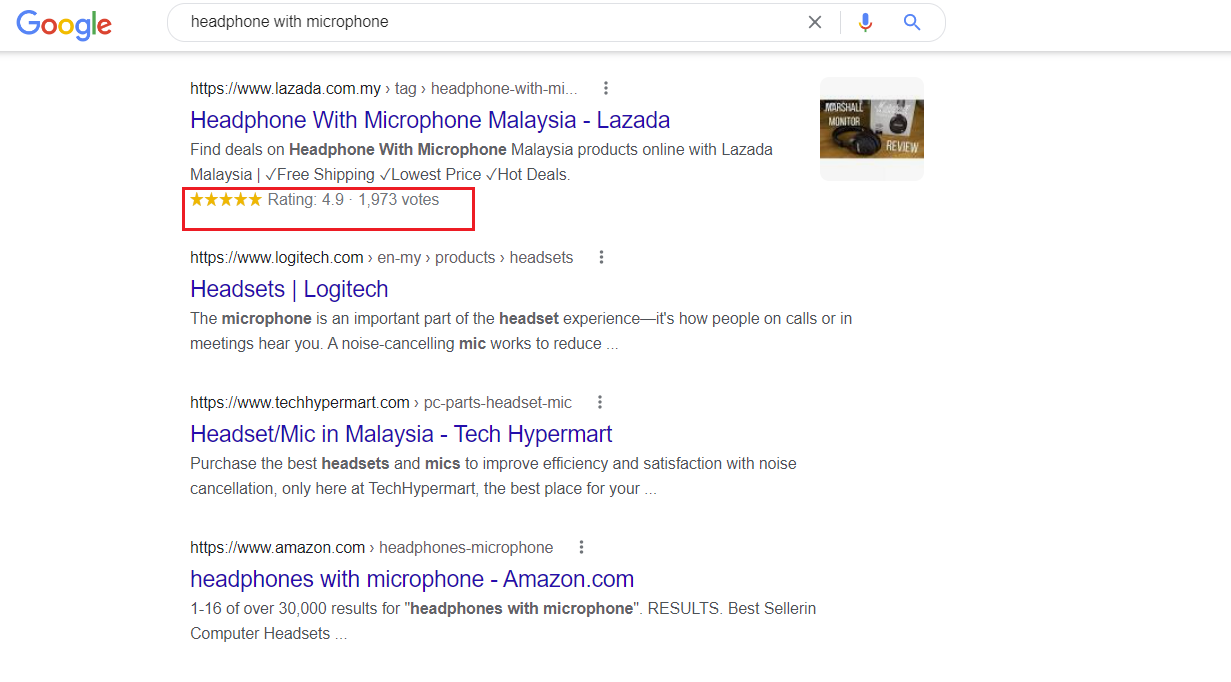The width and height of the screenshot is (1231, 682).
Task: Click the Lazada snippet starting "Find deals on"
Action: tap(482, 162)
